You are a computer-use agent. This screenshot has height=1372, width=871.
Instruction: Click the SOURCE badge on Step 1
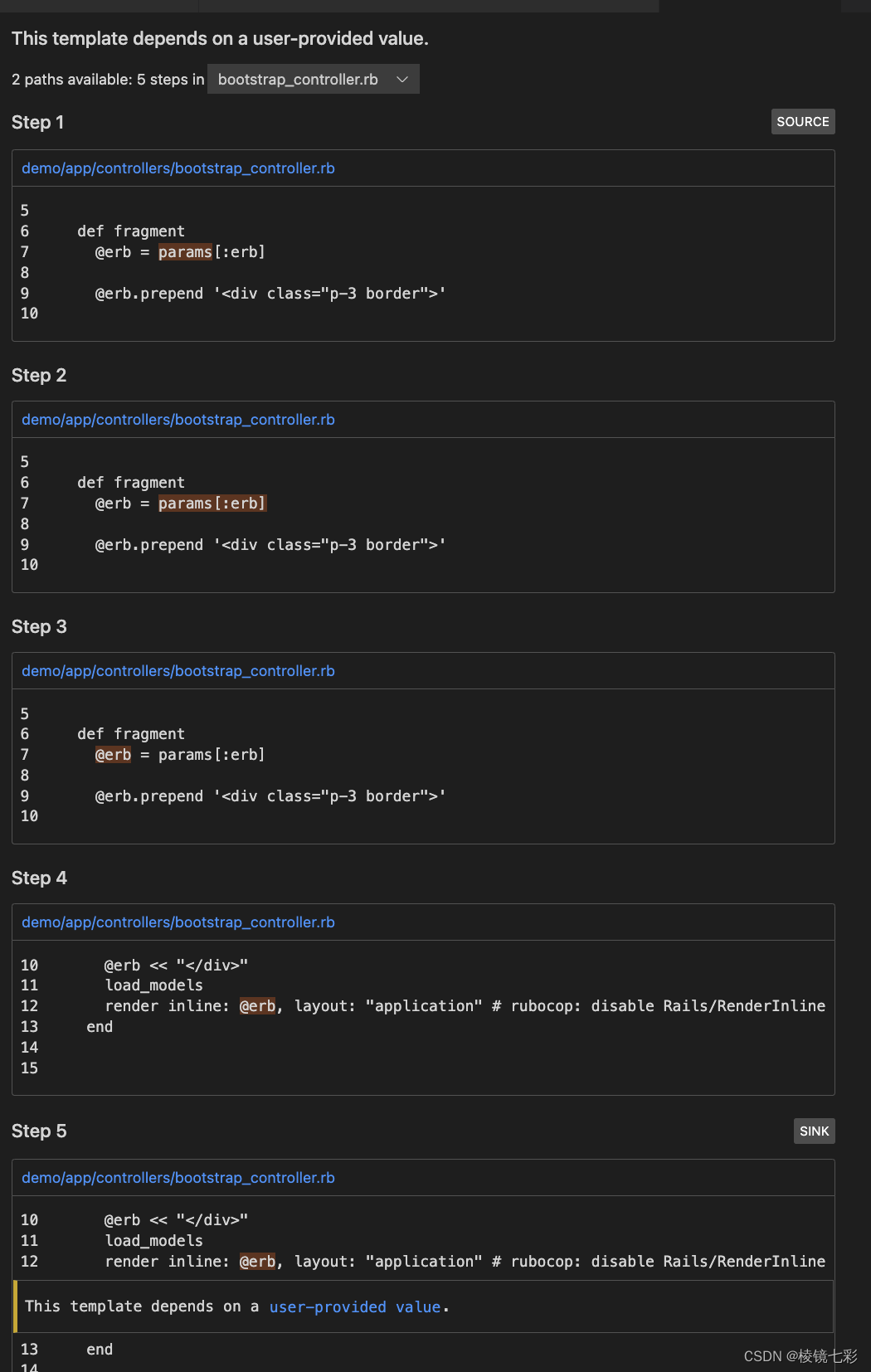click(803, 122)
